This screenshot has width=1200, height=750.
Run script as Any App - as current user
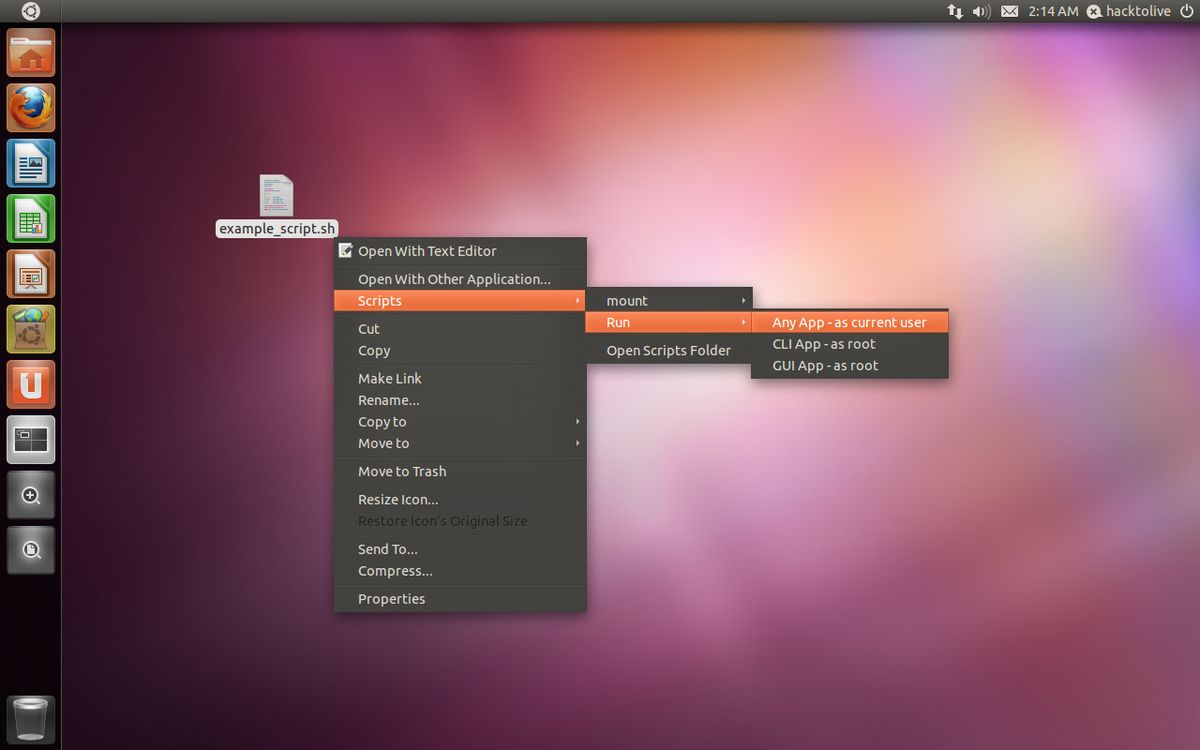tap(850, 322)
